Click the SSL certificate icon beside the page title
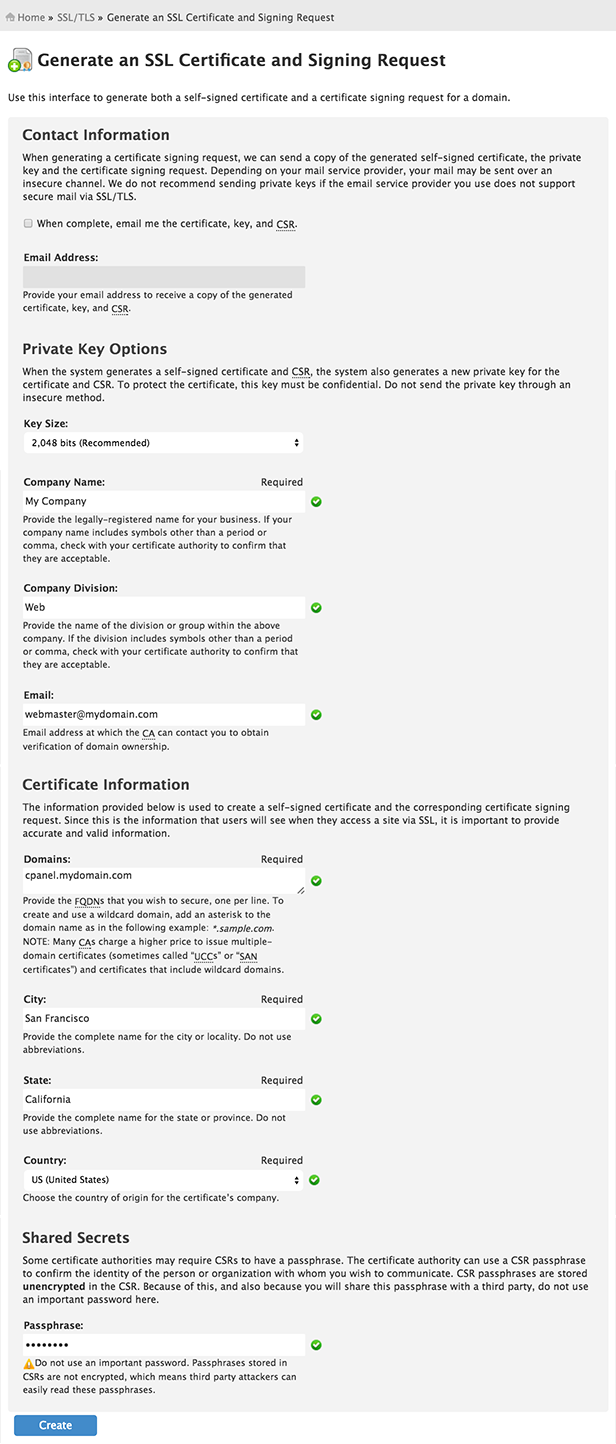The image size is (616, 1444). (x=23, y=60)
